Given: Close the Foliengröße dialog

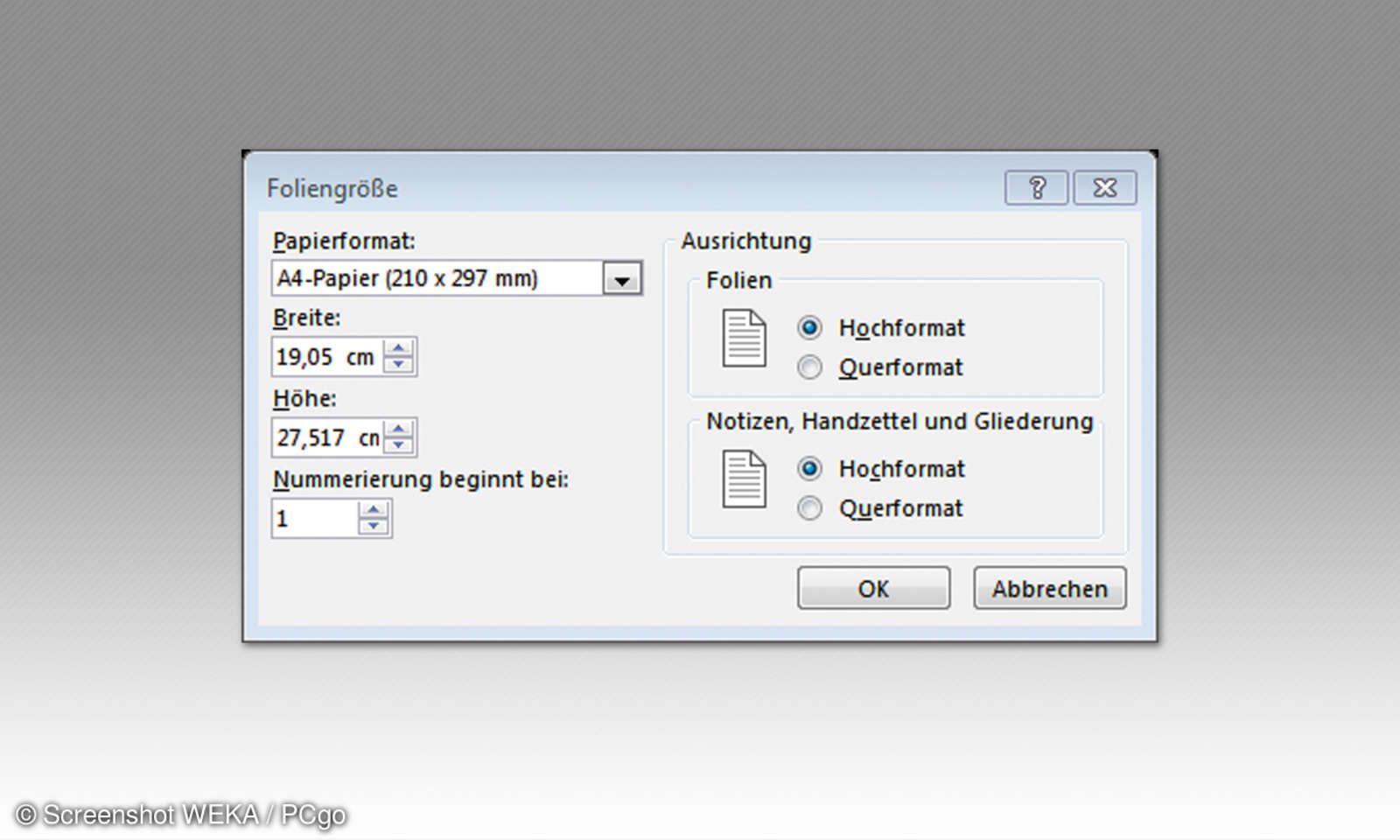Looking at the screenshot, I should pos(1105,187).
